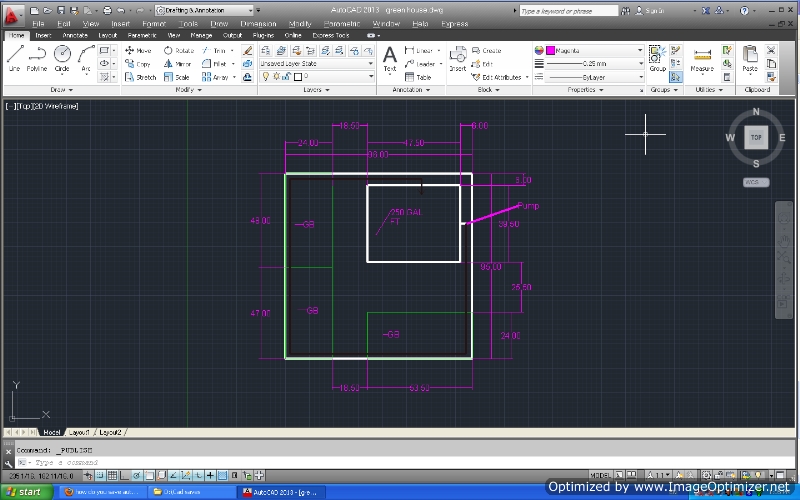Open the AutoCAD application menu logo

click(x=12, y=15)
